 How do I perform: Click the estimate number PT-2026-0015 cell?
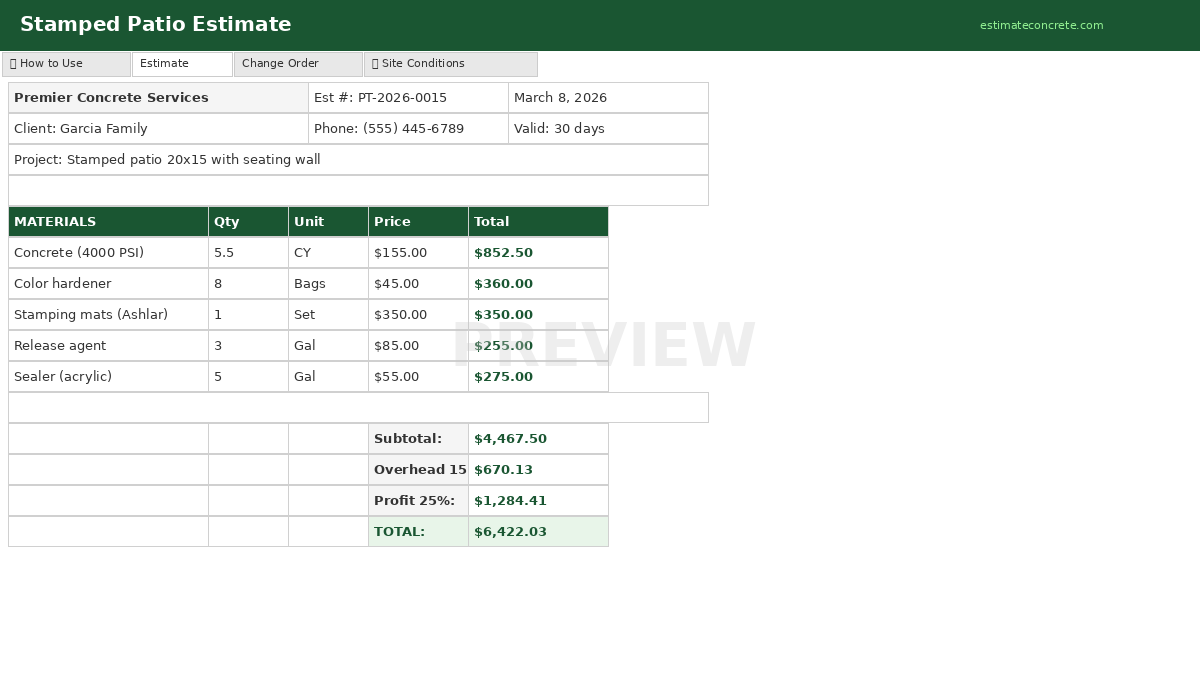[407, 98]
